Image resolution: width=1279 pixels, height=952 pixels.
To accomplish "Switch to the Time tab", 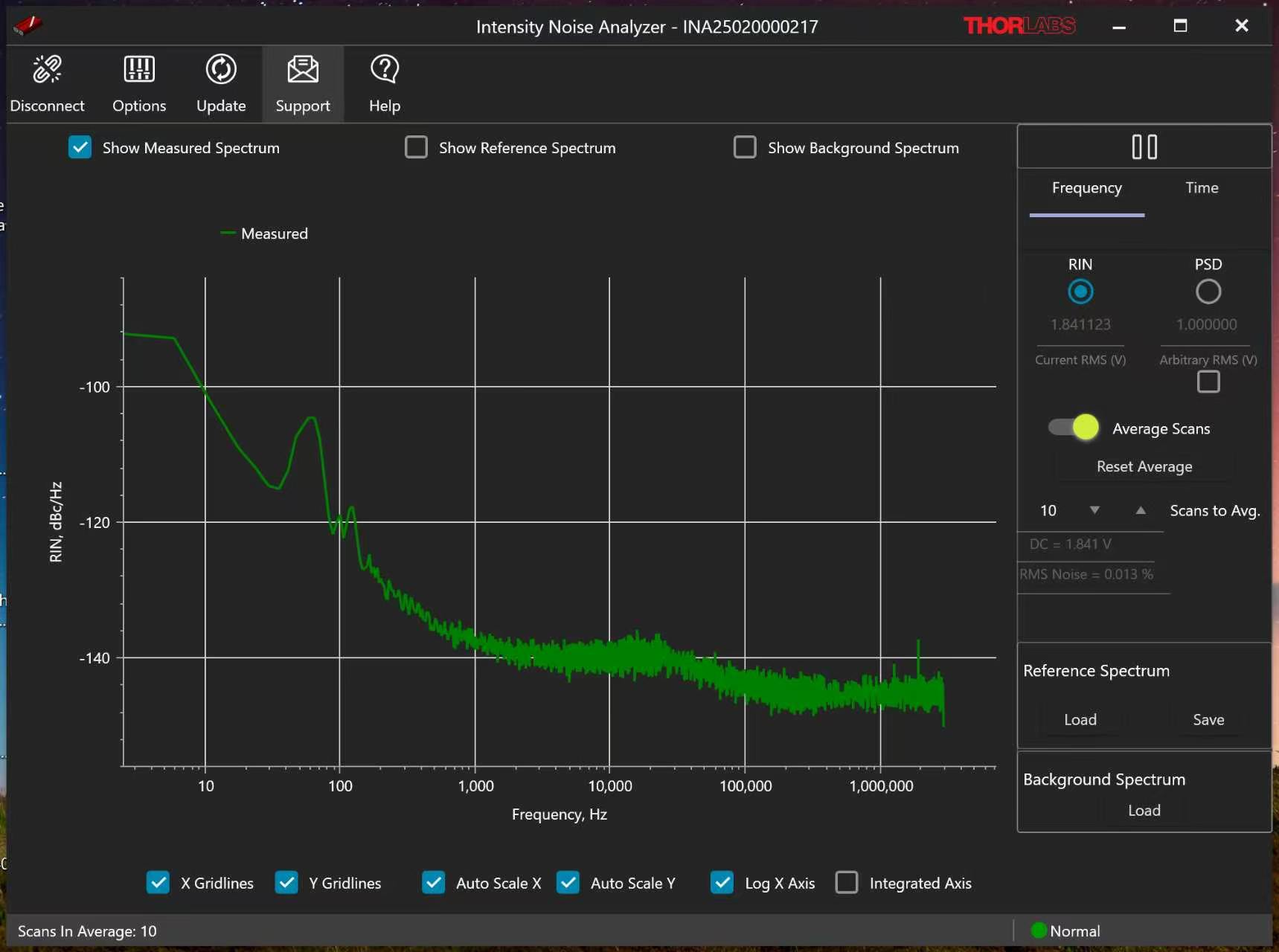I will 1202,188.
